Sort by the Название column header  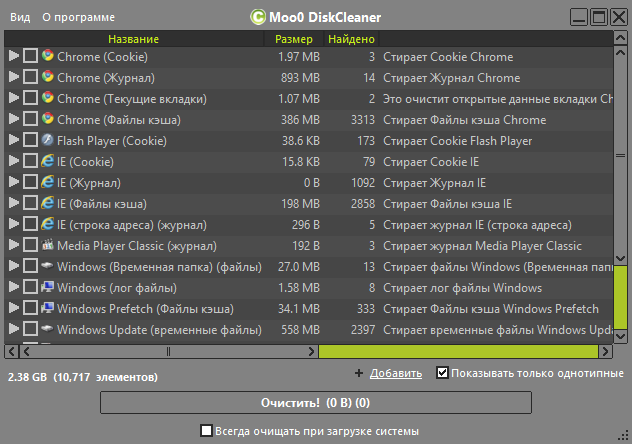click(x=134, y=39)
